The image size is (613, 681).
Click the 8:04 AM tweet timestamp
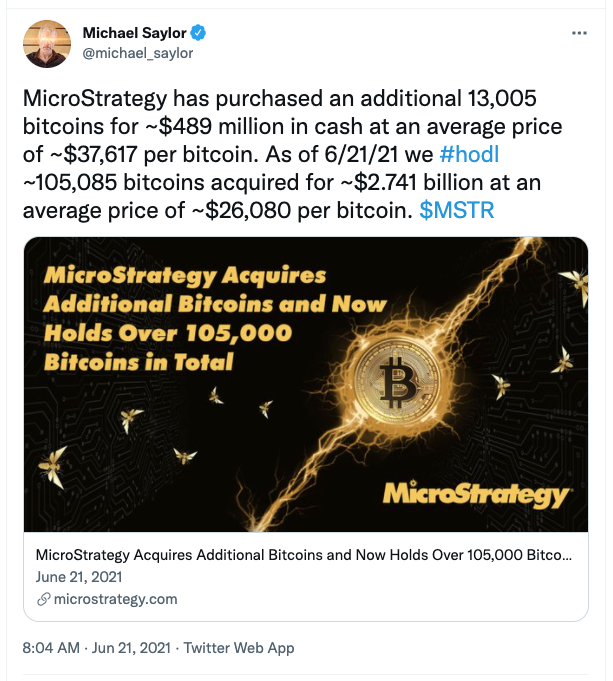[x=50, y=648]
